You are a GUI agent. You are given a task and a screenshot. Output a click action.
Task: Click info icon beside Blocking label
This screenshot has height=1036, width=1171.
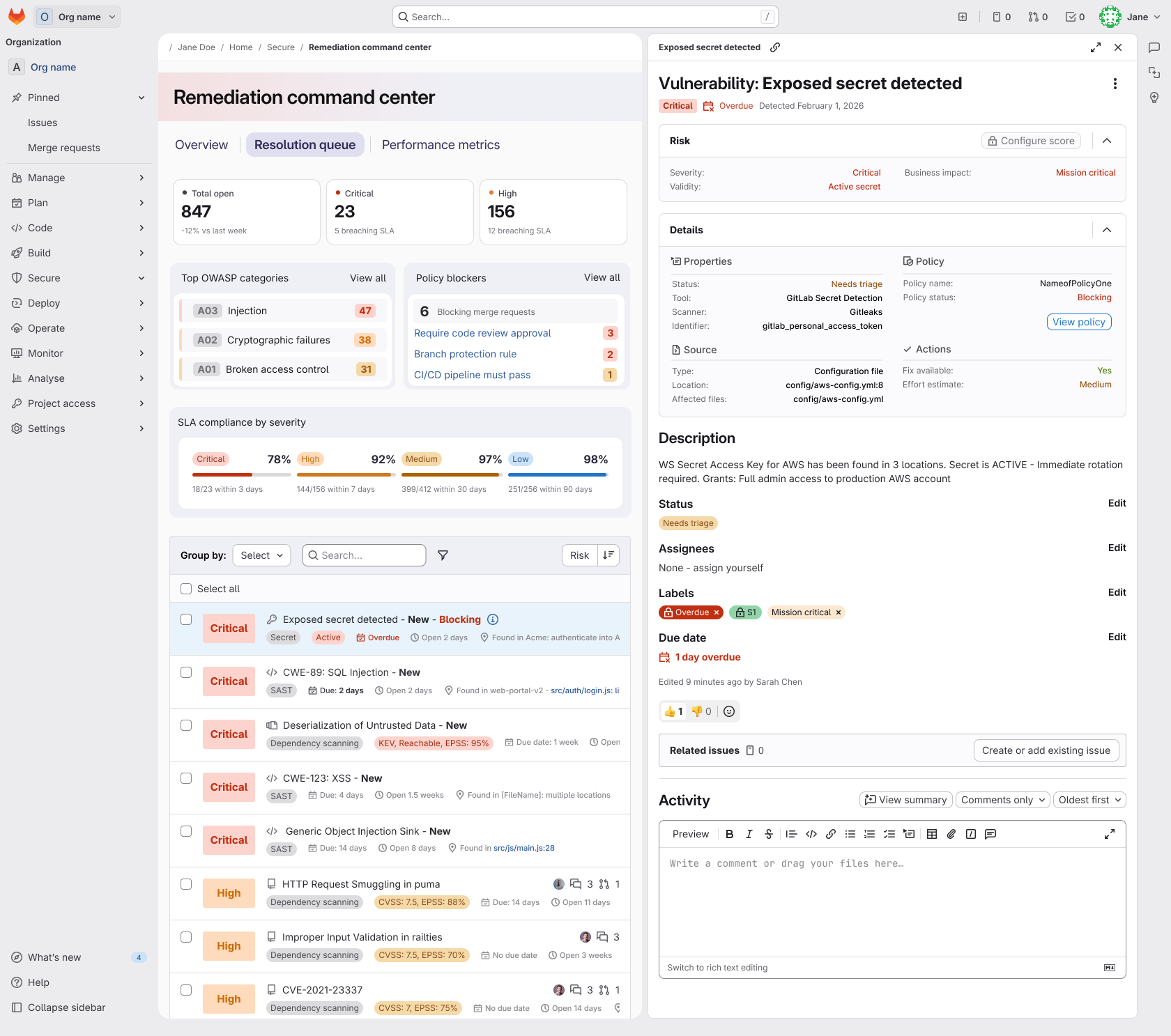pos(493,619)
